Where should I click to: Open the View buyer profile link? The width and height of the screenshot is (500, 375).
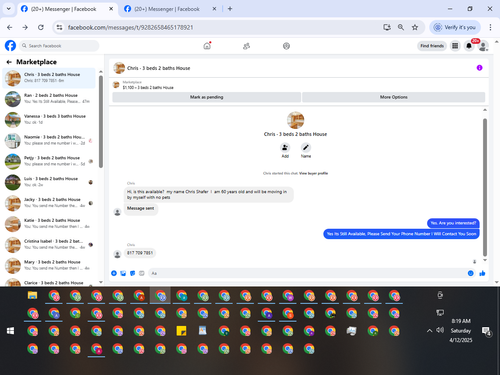click(x=313, y=173)
